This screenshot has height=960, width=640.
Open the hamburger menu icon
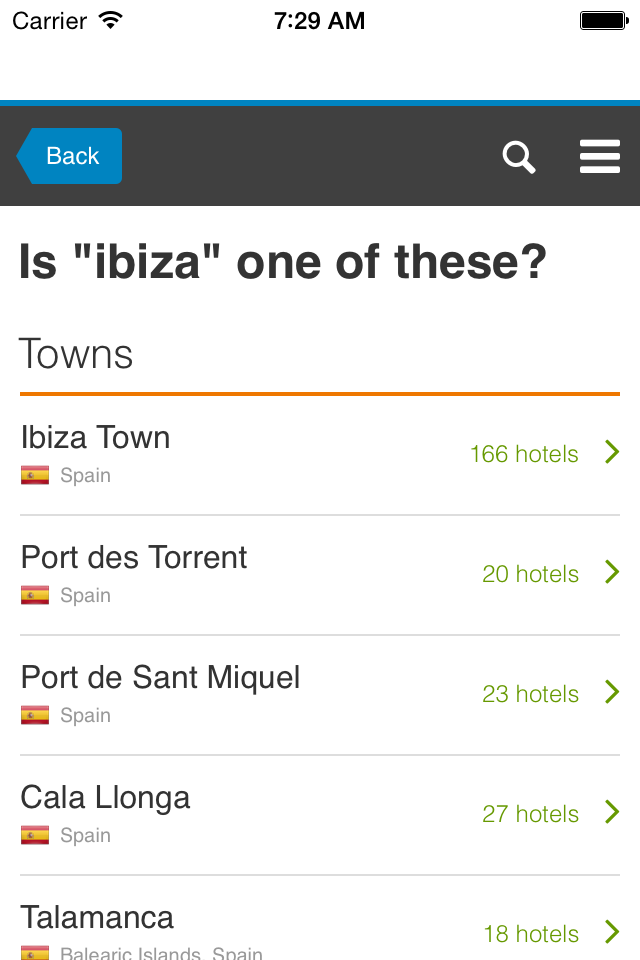[600, 156]
